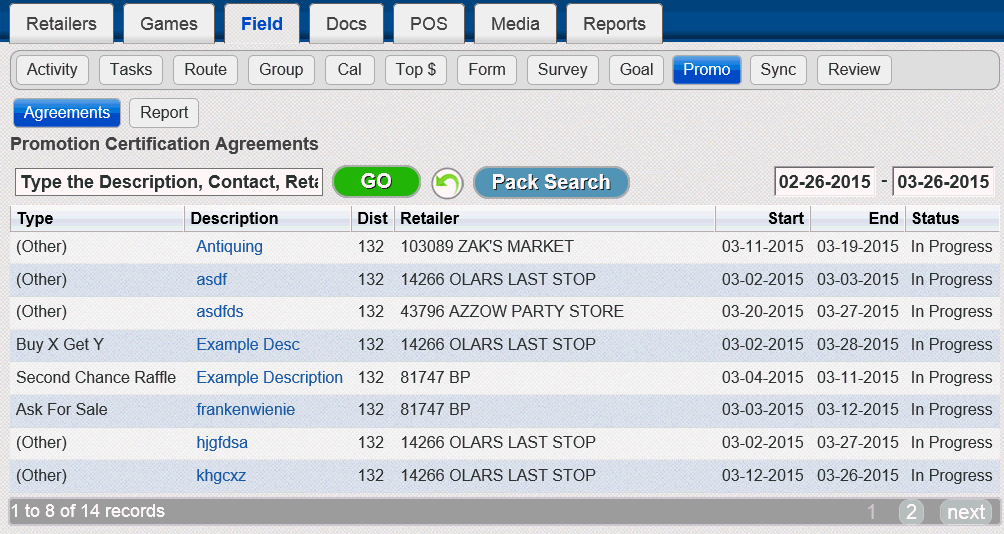Select the Field tab

262,24
